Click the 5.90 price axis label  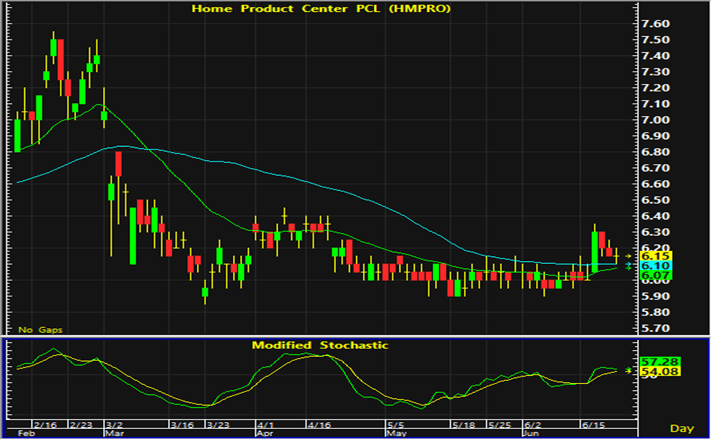(655, 297)
